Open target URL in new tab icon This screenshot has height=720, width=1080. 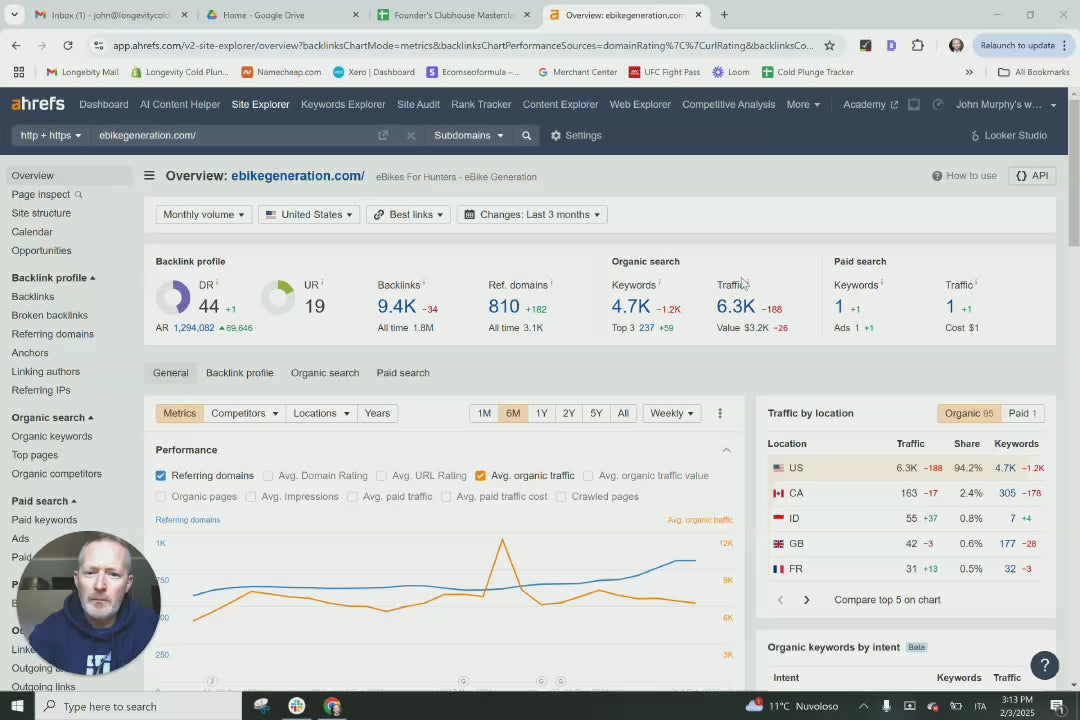(383, 135)
